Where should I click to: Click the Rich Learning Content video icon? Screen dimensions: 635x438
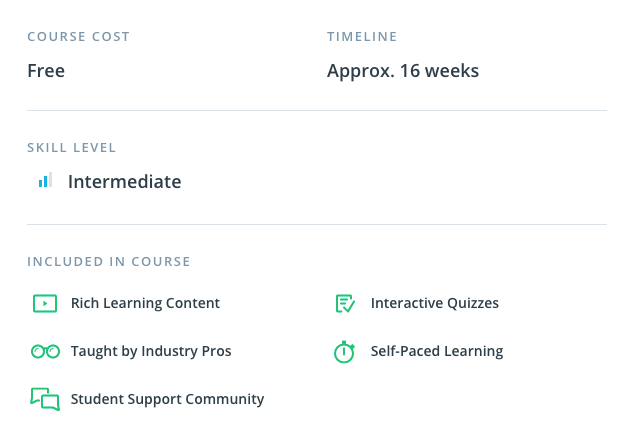click(45, 303)
